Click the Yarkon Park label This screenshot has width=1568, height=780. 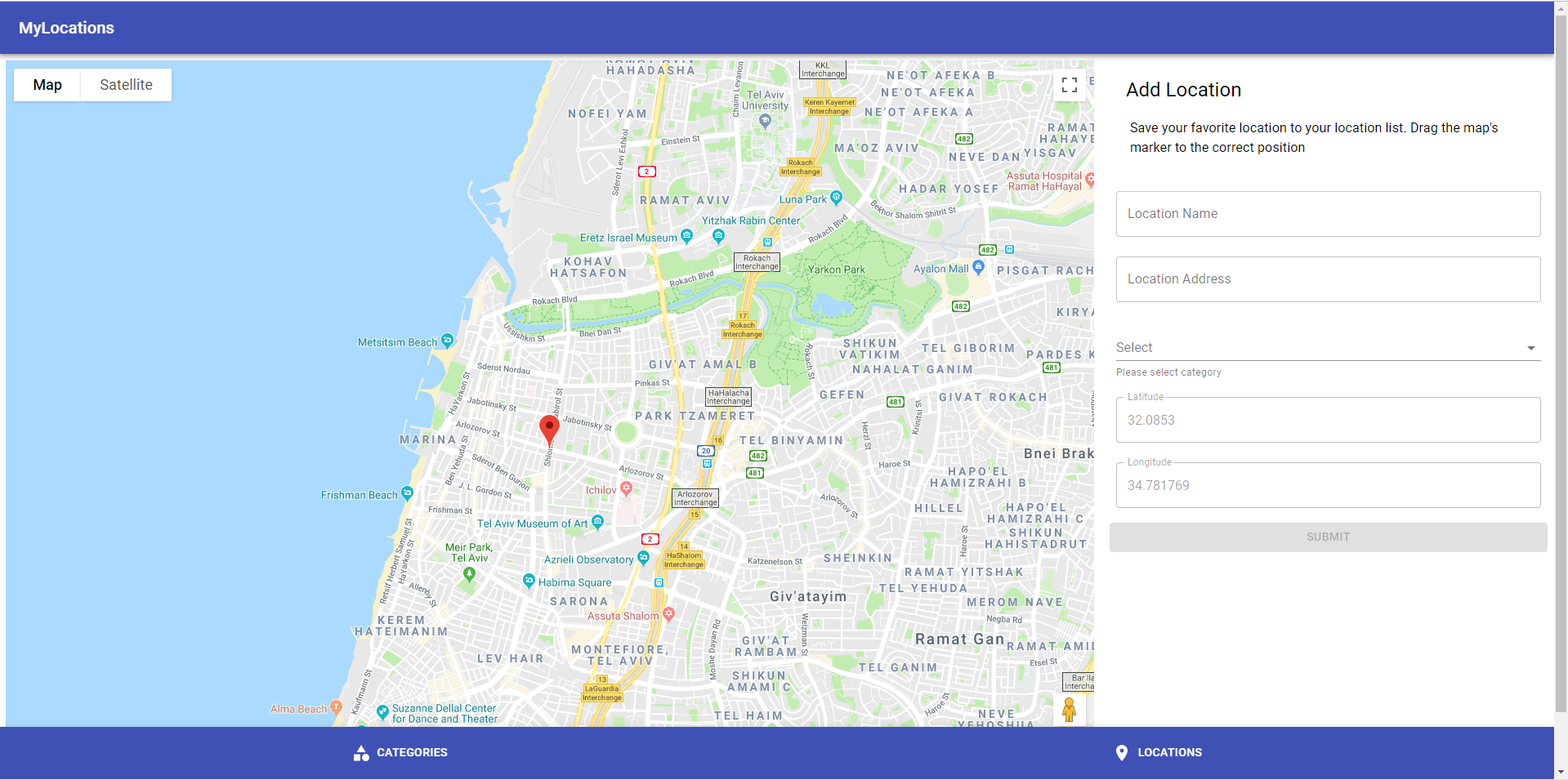click(x=836, y=270)
